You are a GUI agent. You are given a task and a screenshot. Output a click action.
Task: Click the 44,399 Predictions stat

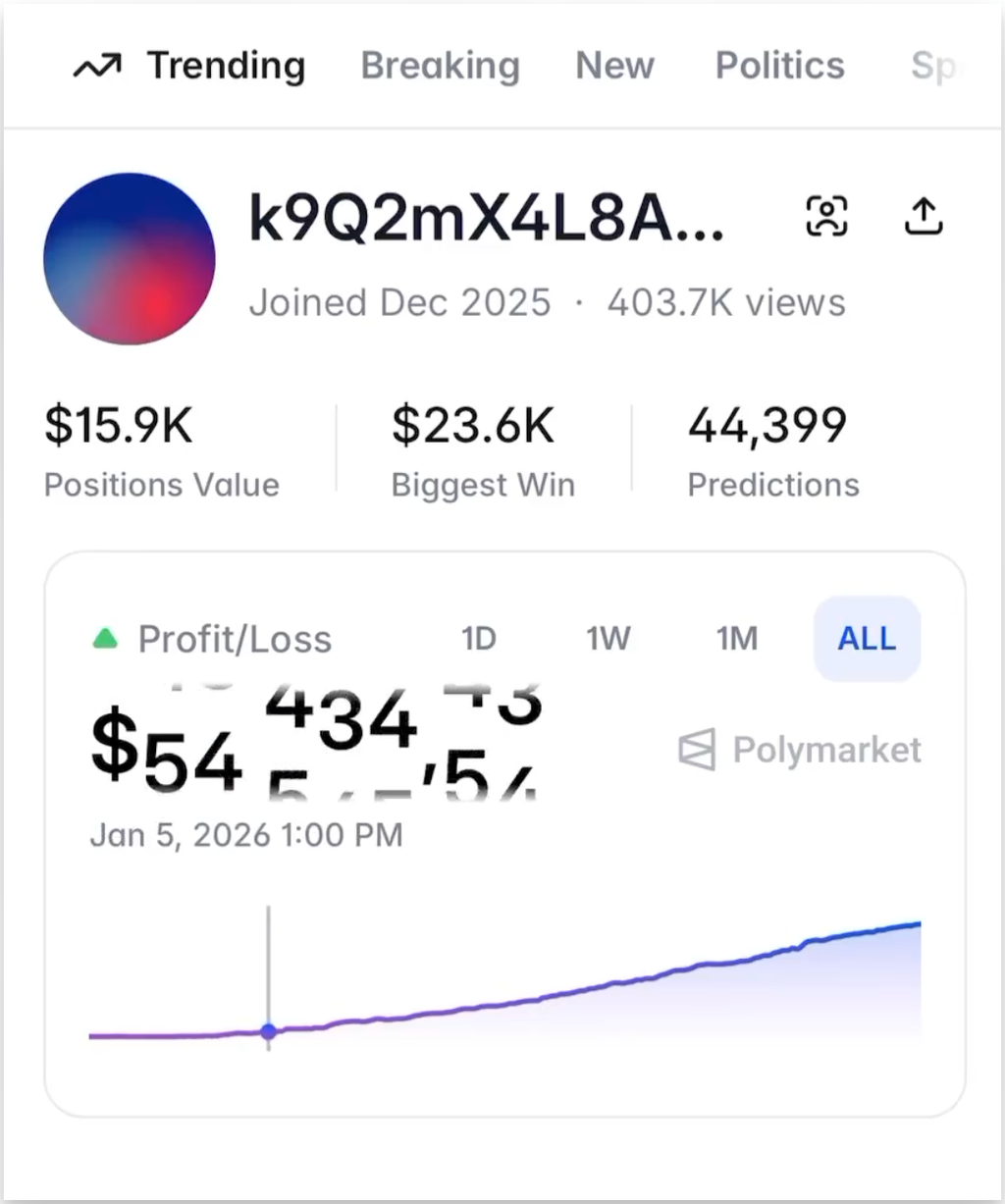click(767, 426)
